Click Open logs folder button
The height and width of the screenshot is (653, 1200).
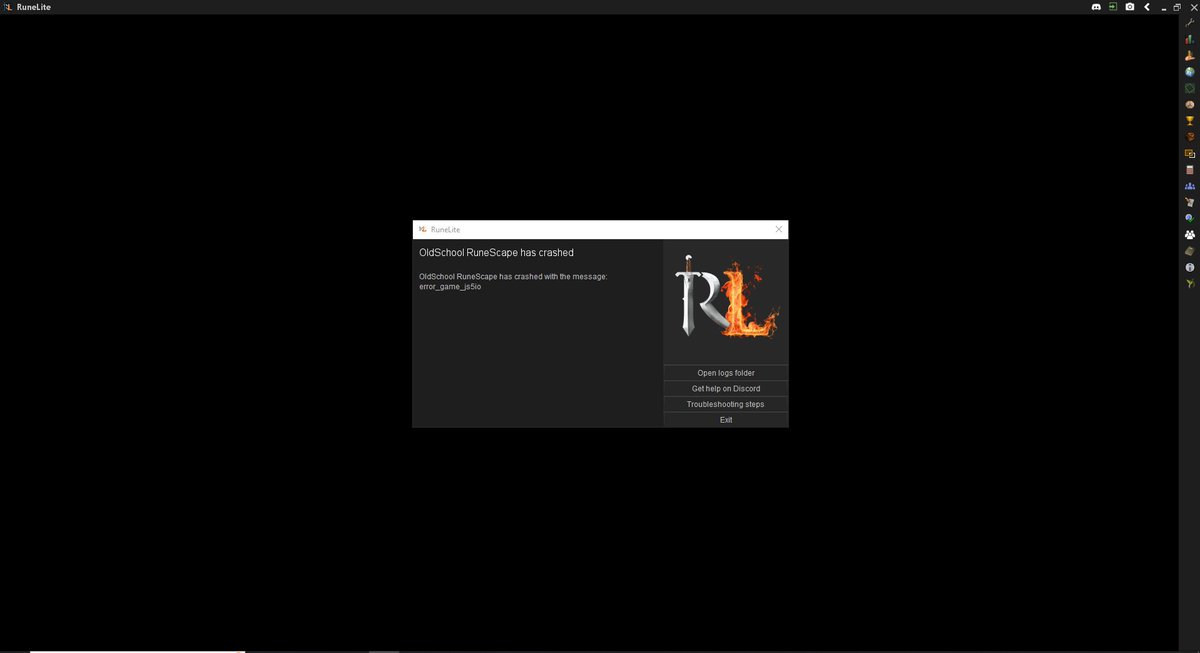point(726,373)
